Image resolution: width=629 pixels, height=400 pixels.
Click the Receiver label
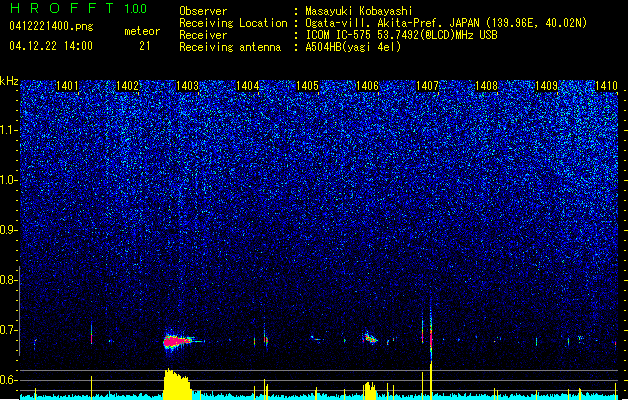[x=203, y=35]
